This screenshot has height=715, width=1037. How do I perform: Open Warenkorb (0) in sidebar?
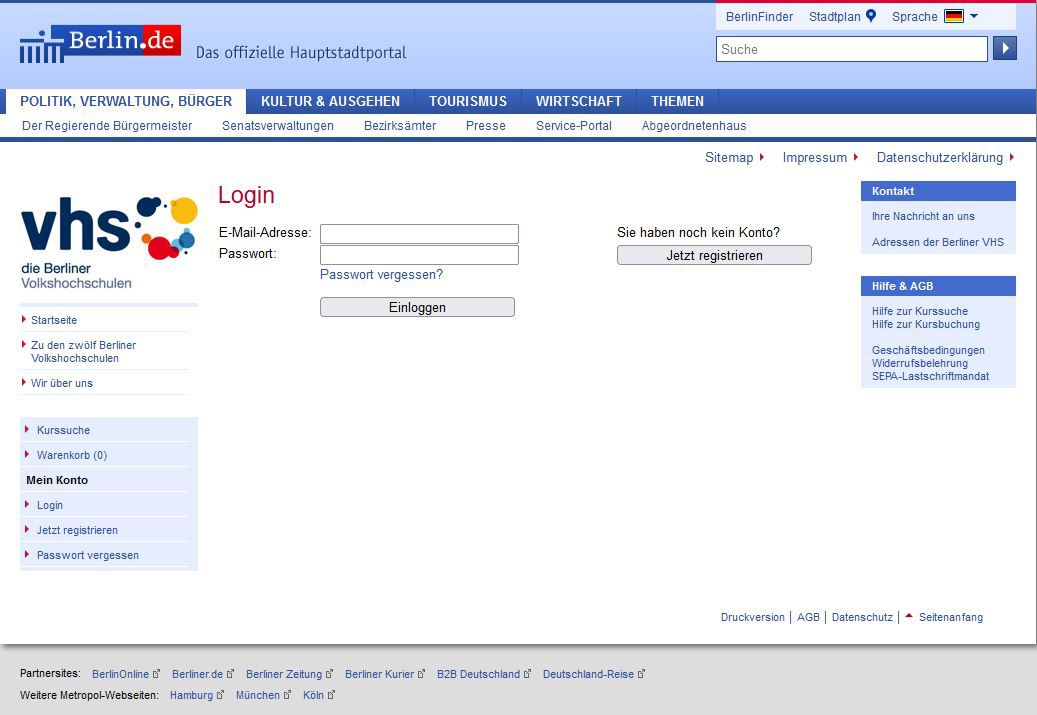pyautogui.click(x=72, y=455)
